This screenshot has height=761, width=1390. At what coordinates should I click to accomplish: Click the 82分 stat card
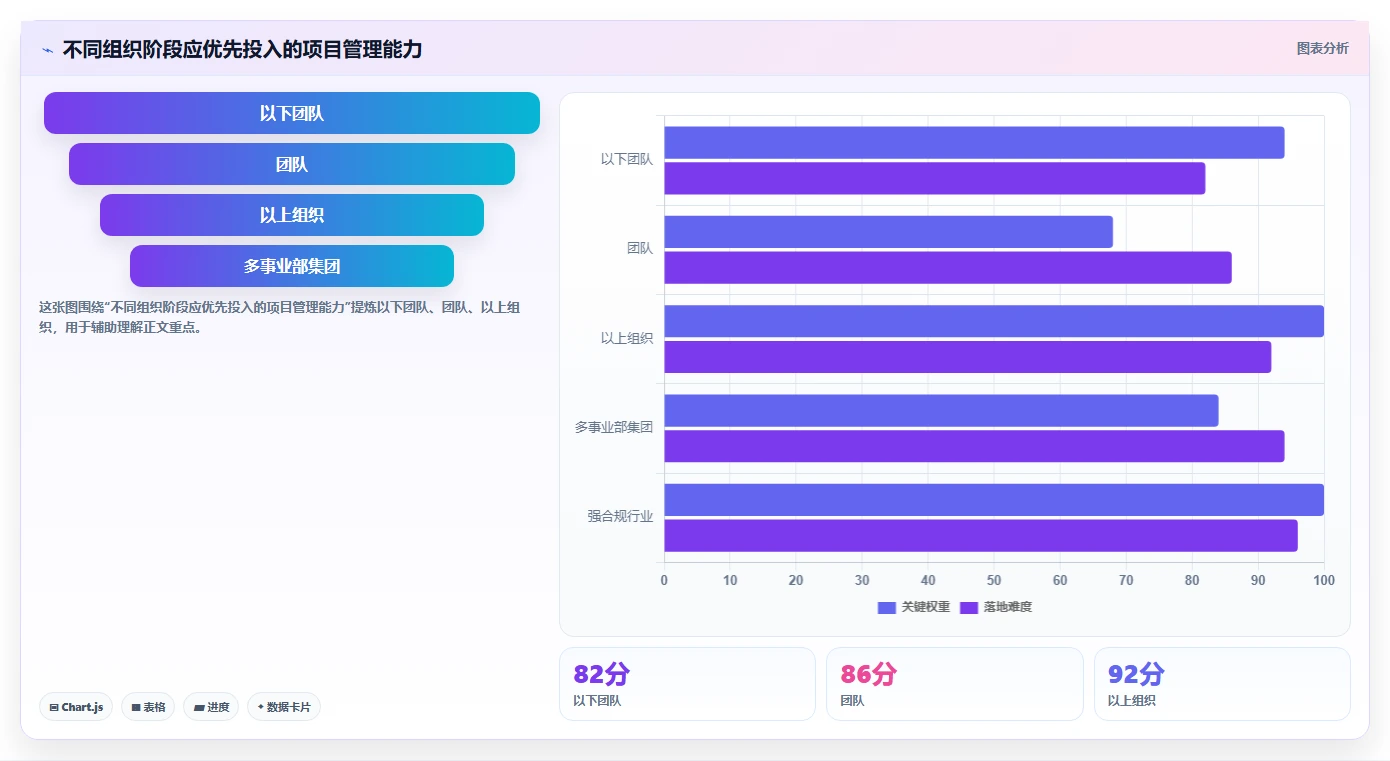click(x=687, y=684)
